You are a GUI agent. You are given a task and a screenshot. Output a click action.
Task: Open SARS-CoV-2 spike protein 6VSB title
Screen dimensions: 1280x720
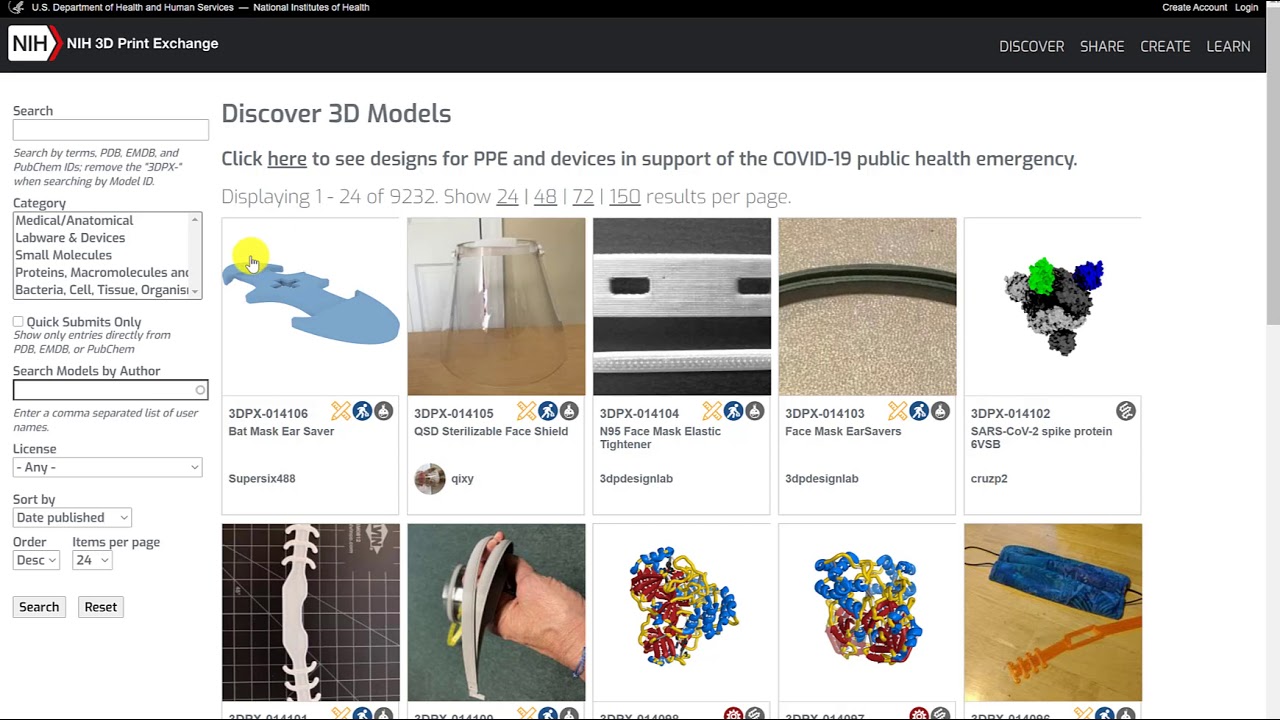1041,438
